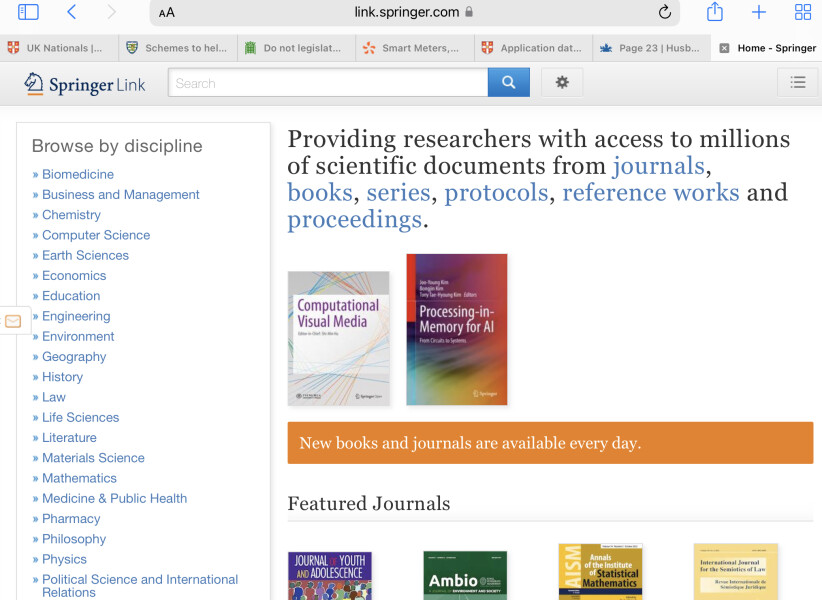This screenshot has width=822, height=600.
Task: Open the envelope feedback icon
Action: click(x=13, y=321)
